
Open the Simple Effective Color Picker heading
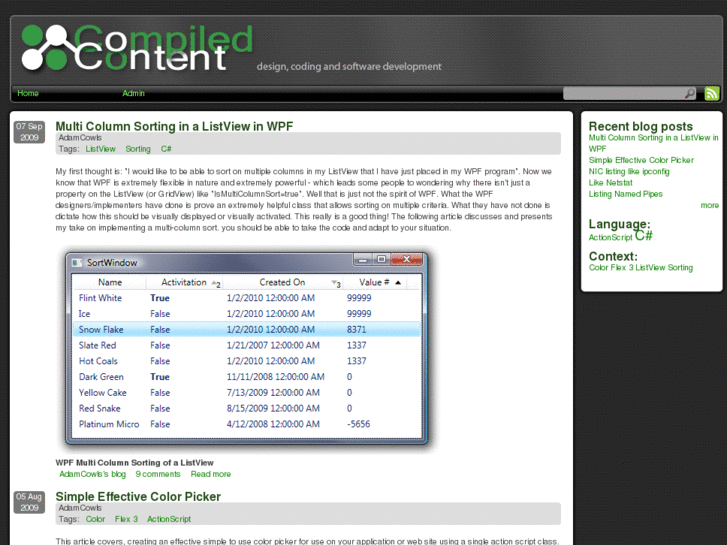click(138, 496)
